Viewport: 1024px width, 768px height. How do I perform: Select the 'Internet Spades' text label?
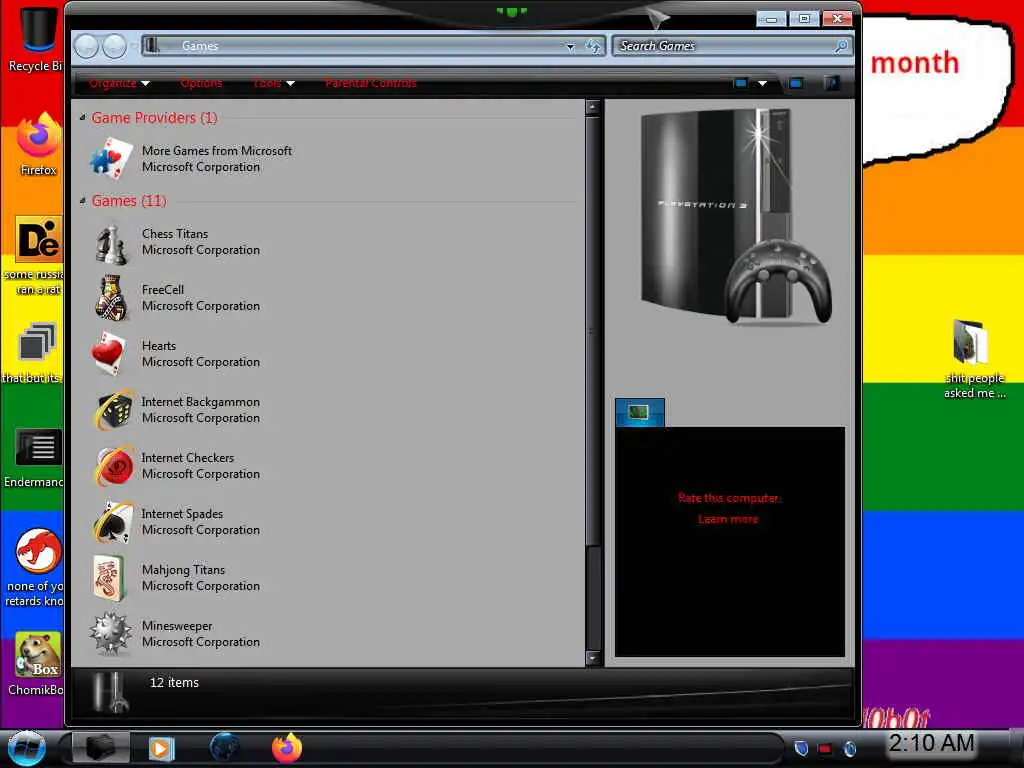tap(182, 514)
